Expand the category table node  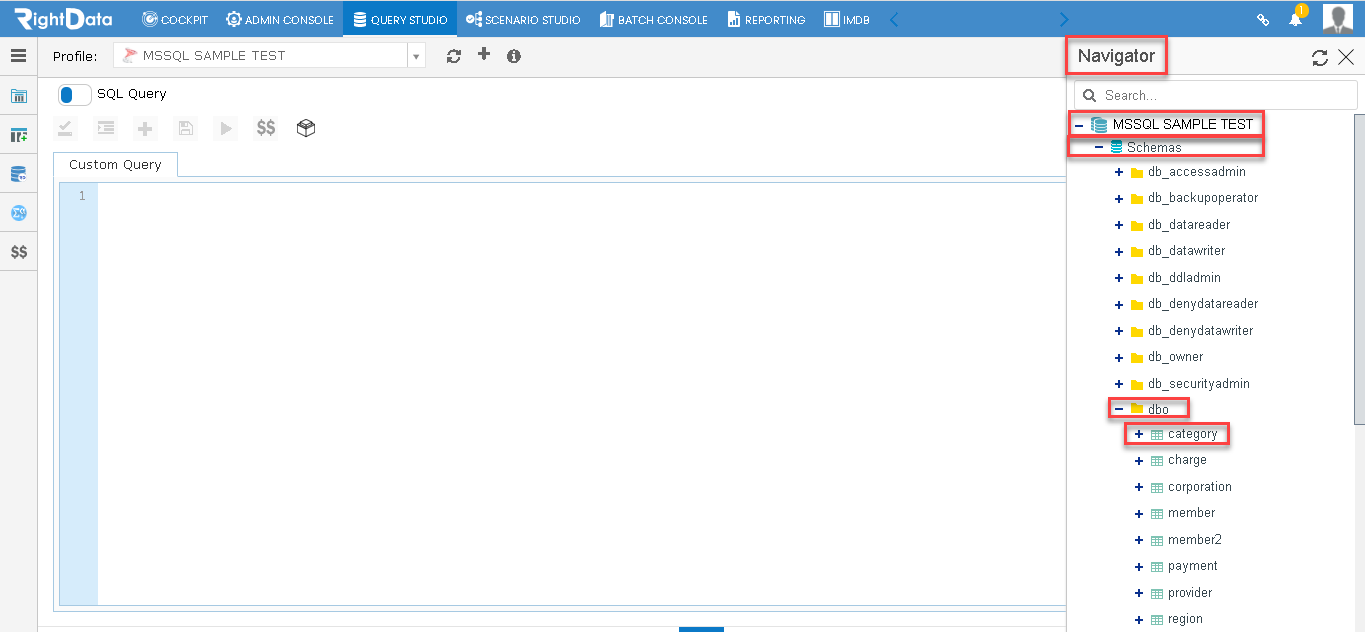click(1139, 434)
